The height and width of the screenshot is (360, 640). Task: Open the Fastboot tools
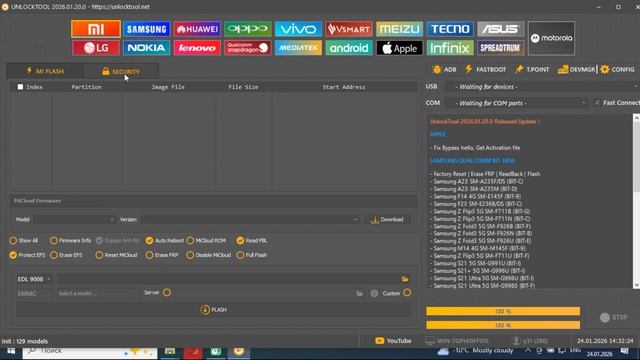click(486, 69)
